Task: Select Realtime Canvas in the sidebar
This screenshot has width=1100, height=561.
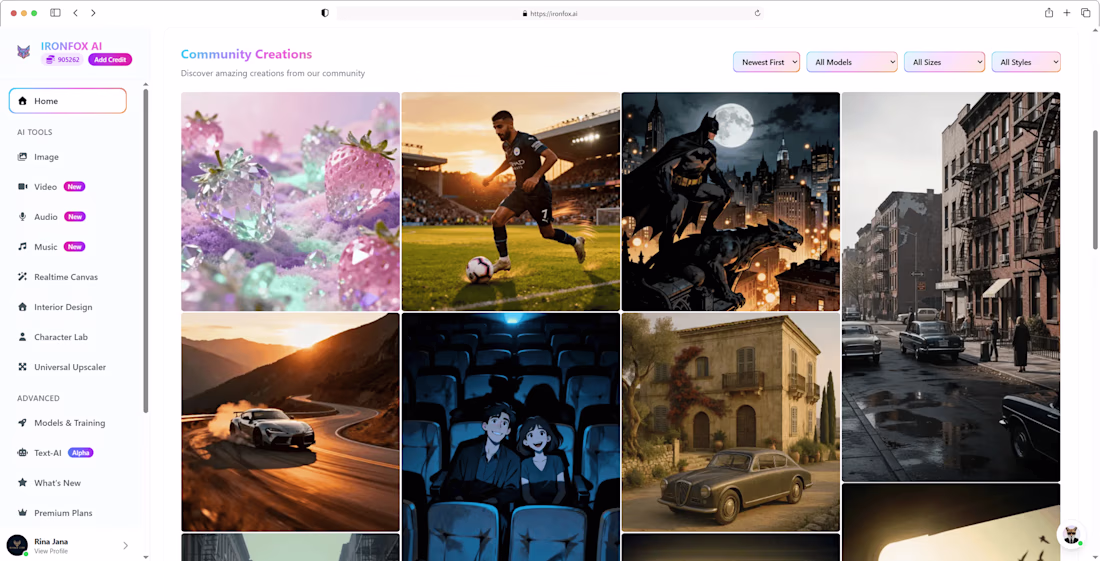Action: click(x=67, y=277)
